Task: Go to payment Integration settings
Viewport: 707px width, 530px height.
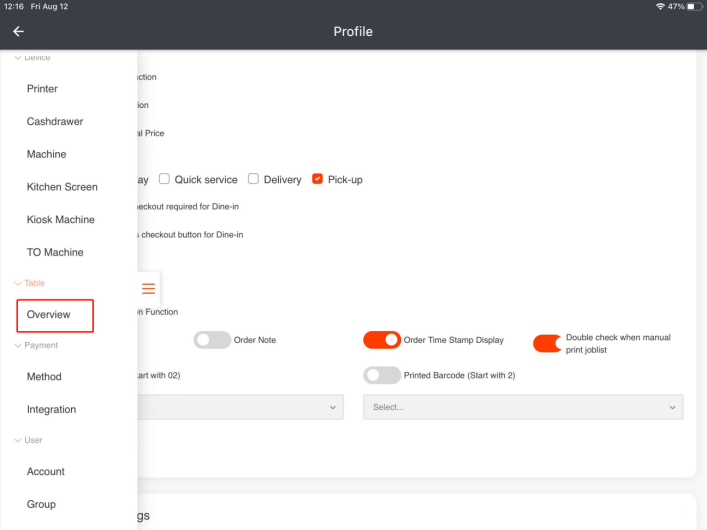Action: (51, 410)
